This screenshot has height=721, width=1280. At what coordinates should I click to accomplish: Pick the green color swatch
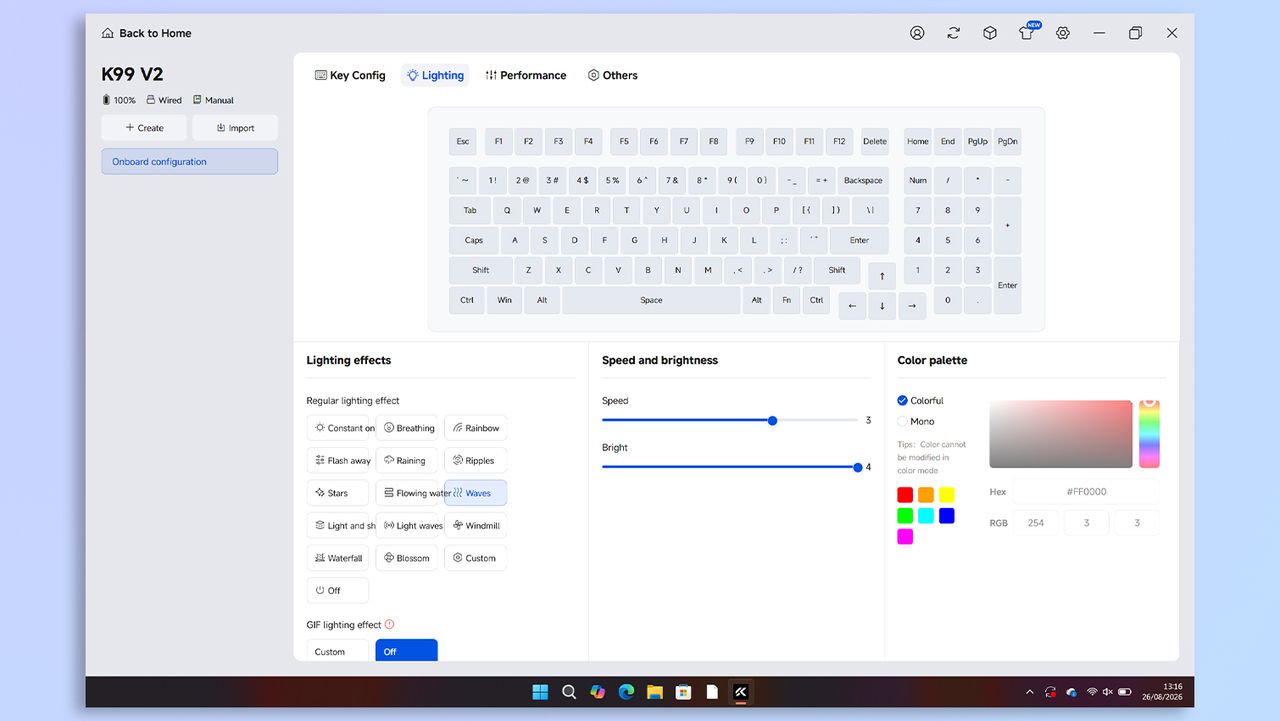click(x=905, y=516)
